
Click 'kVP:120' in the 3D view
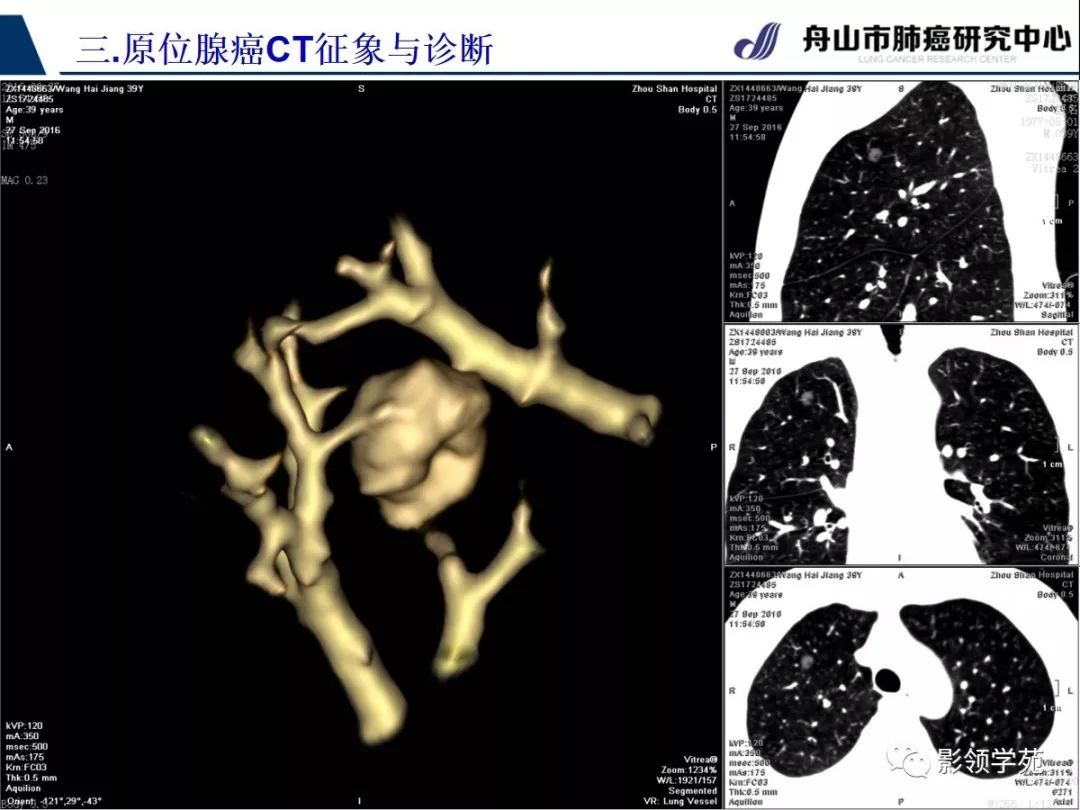24,725
